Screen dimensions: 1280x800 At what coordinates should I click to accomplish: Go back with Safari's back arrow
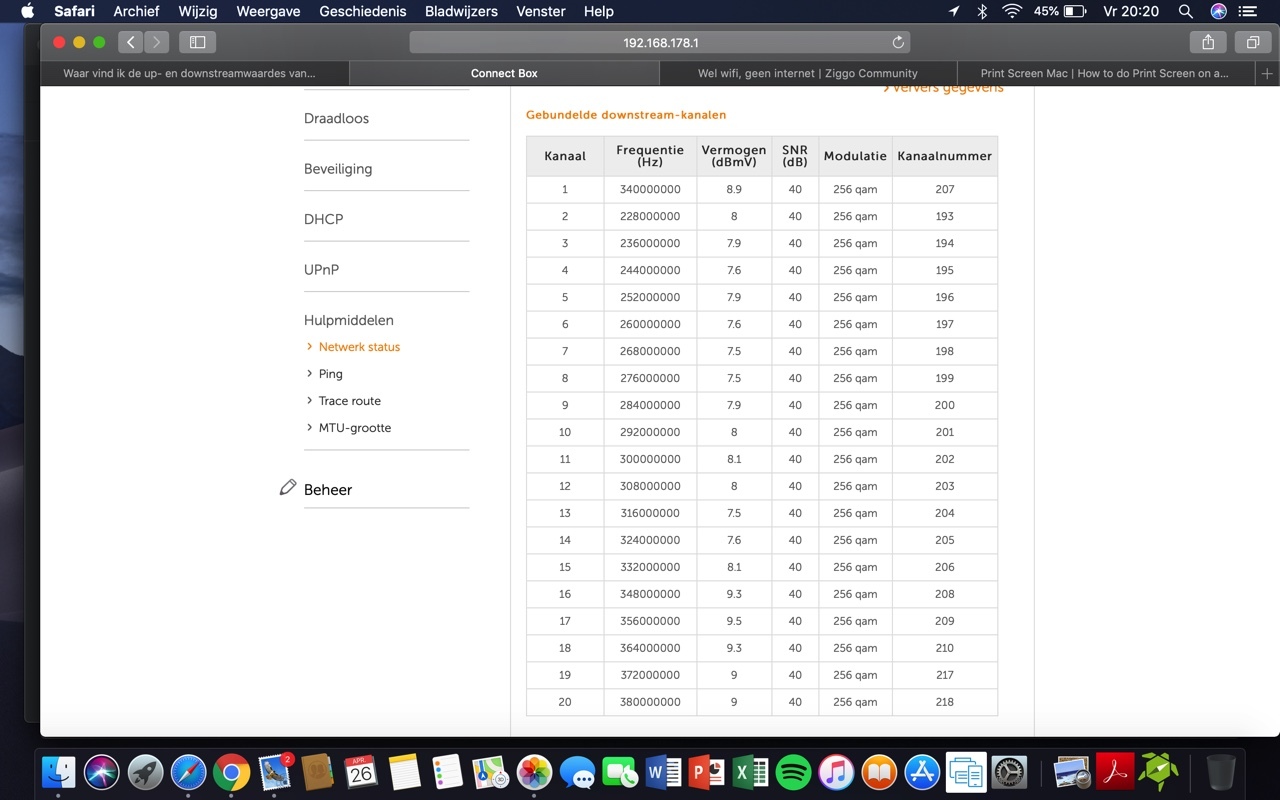pos(131,42)
